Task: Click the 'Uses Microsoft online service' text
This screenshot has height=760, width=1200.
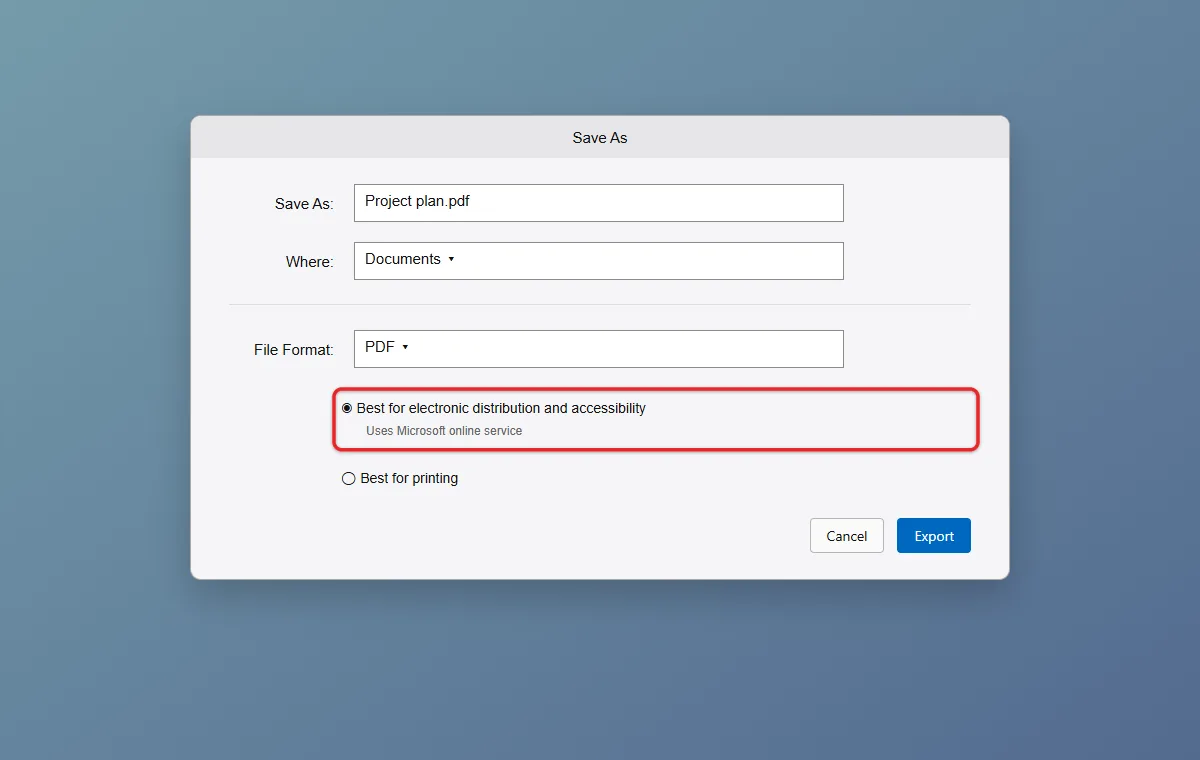Action: tap(444, 431)
